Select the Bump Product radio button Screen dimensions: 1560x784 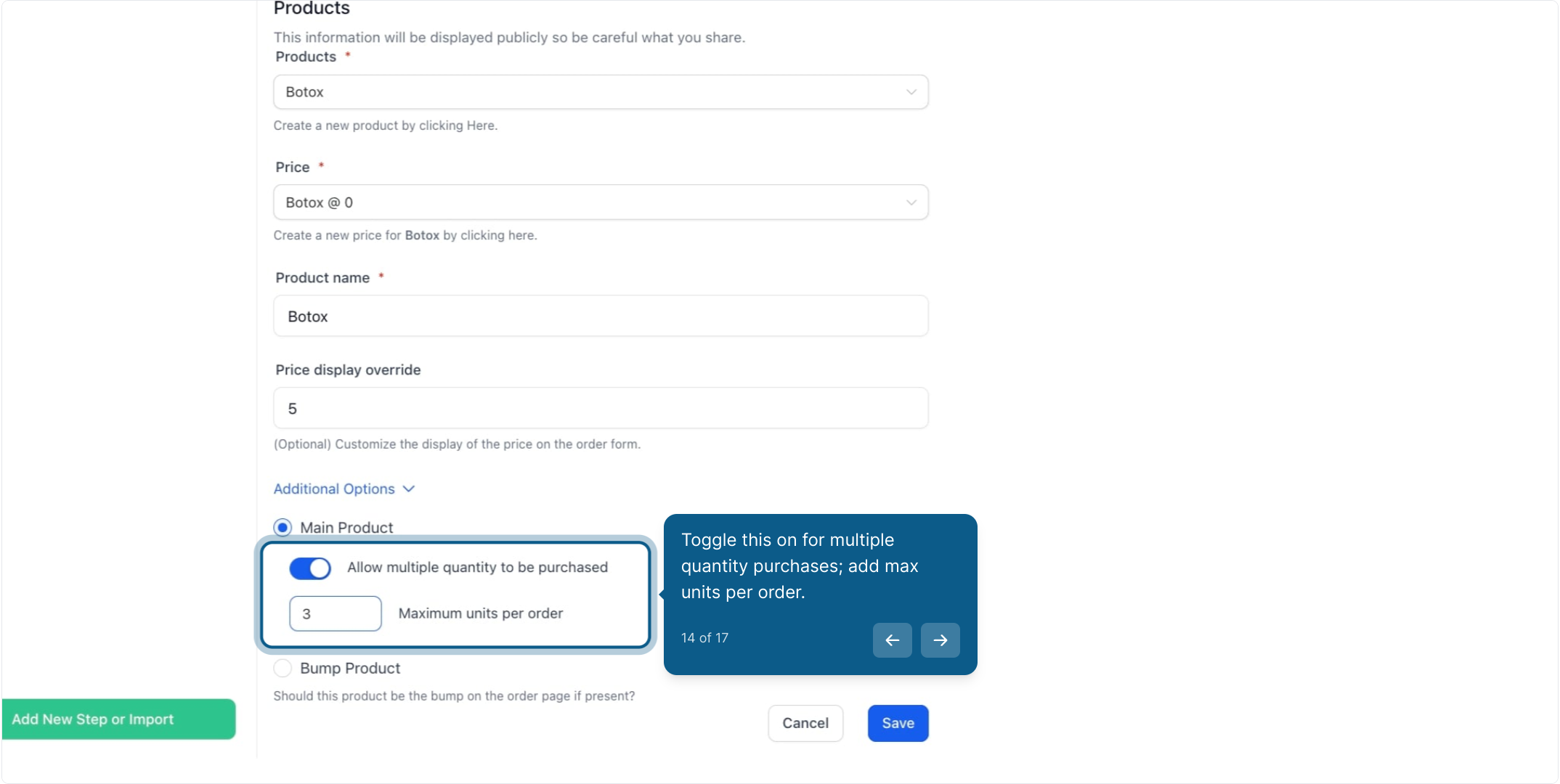pyautogui.click(x=283, y=668)
